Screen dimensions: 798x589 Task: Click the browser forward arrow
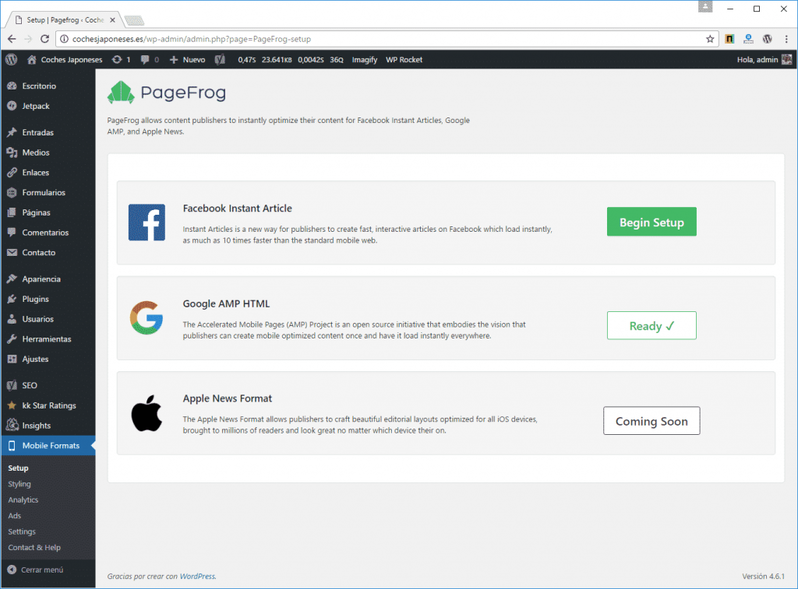tap(28, 39)
